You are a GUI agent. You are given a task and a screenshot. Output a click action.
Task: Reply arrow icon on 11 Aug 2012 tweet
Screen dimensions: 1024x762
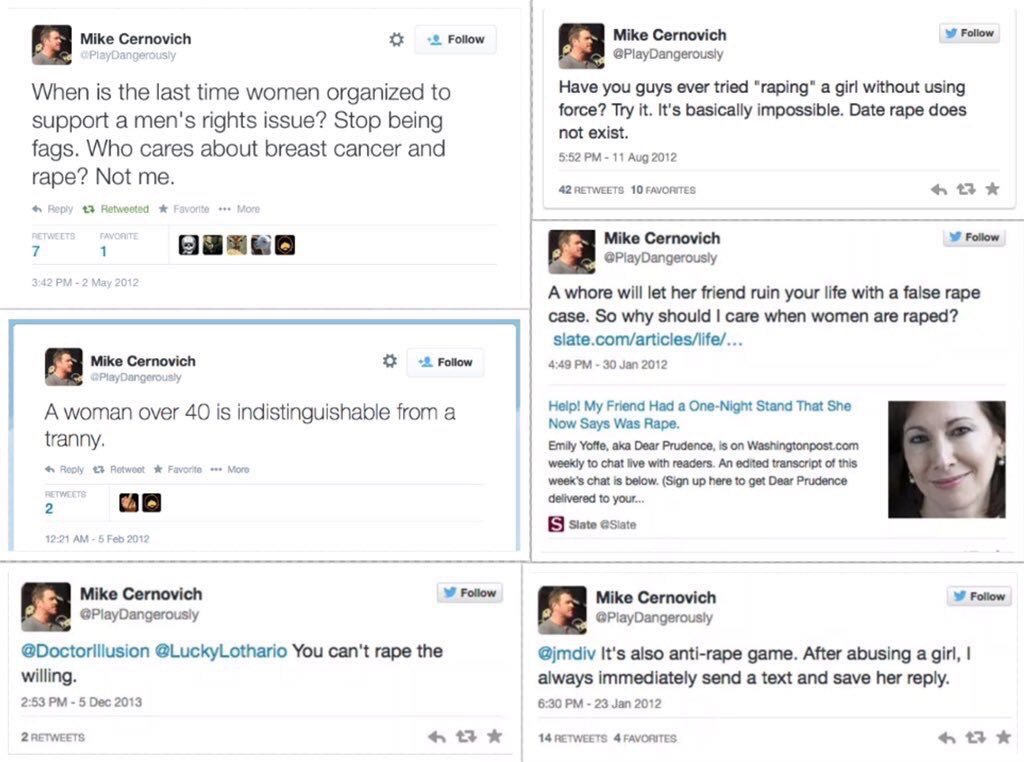click(x=938, y=189)
